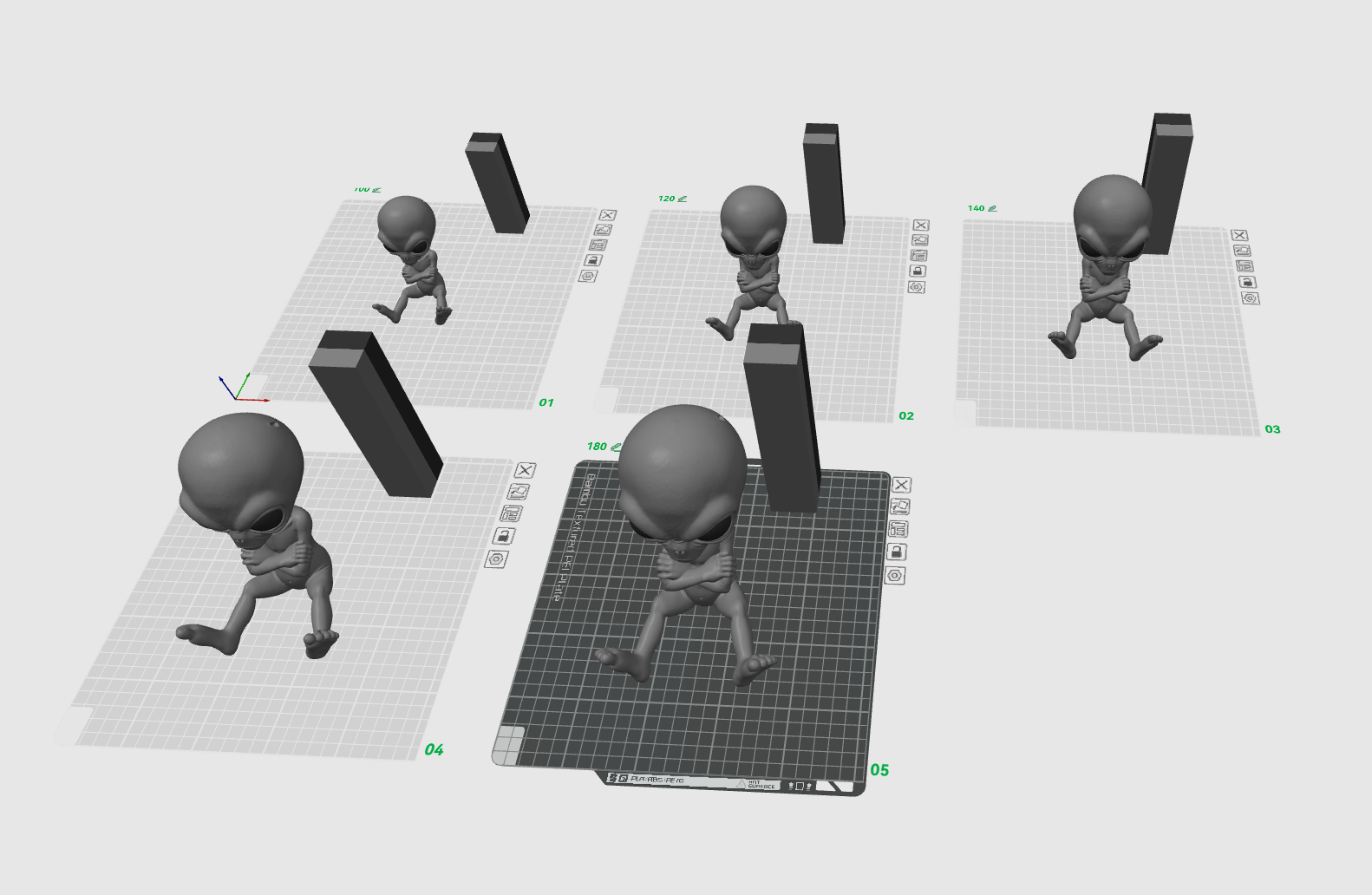The height and width of the screenshot is (895, 1372).
Task: Remove all objects on plate 03
Action: [1239, 235]
